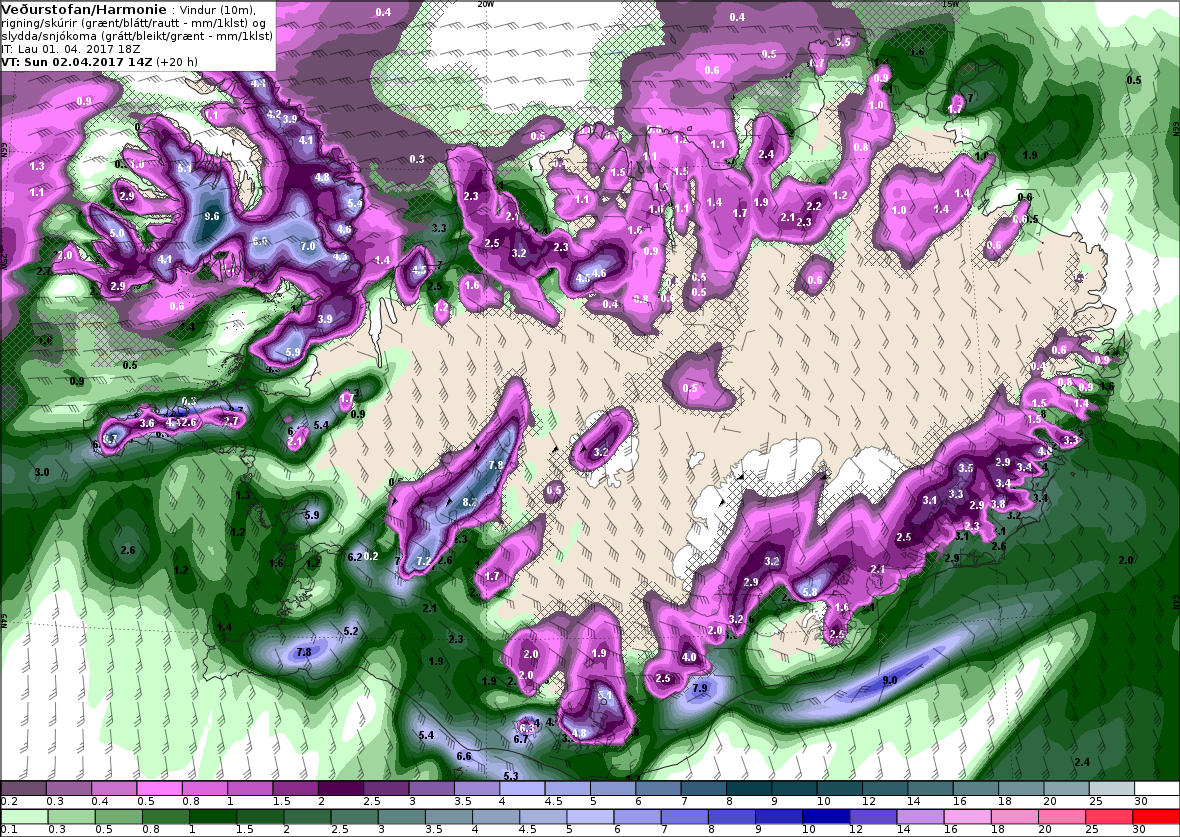Click the 5.2 precipitation value
The image size is (1180, 837).
(x=351, y=631)
